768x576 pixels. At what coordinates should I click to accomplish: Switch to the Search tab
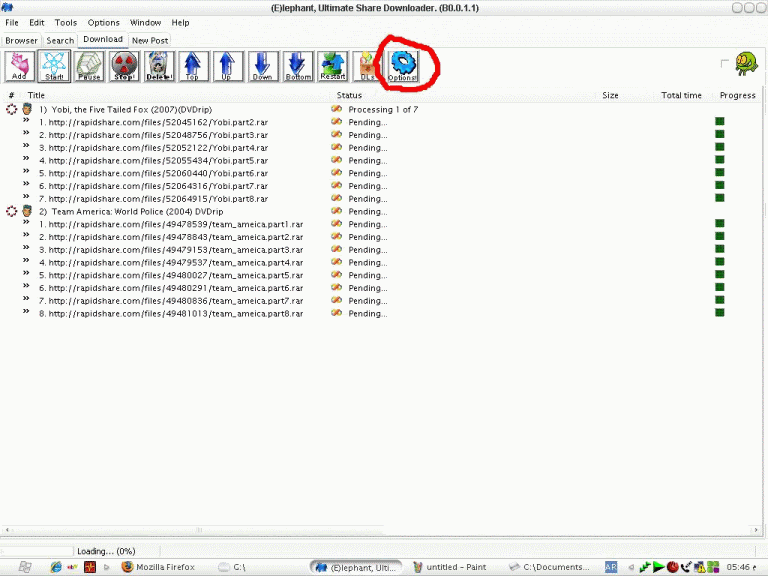coord(60,40)
